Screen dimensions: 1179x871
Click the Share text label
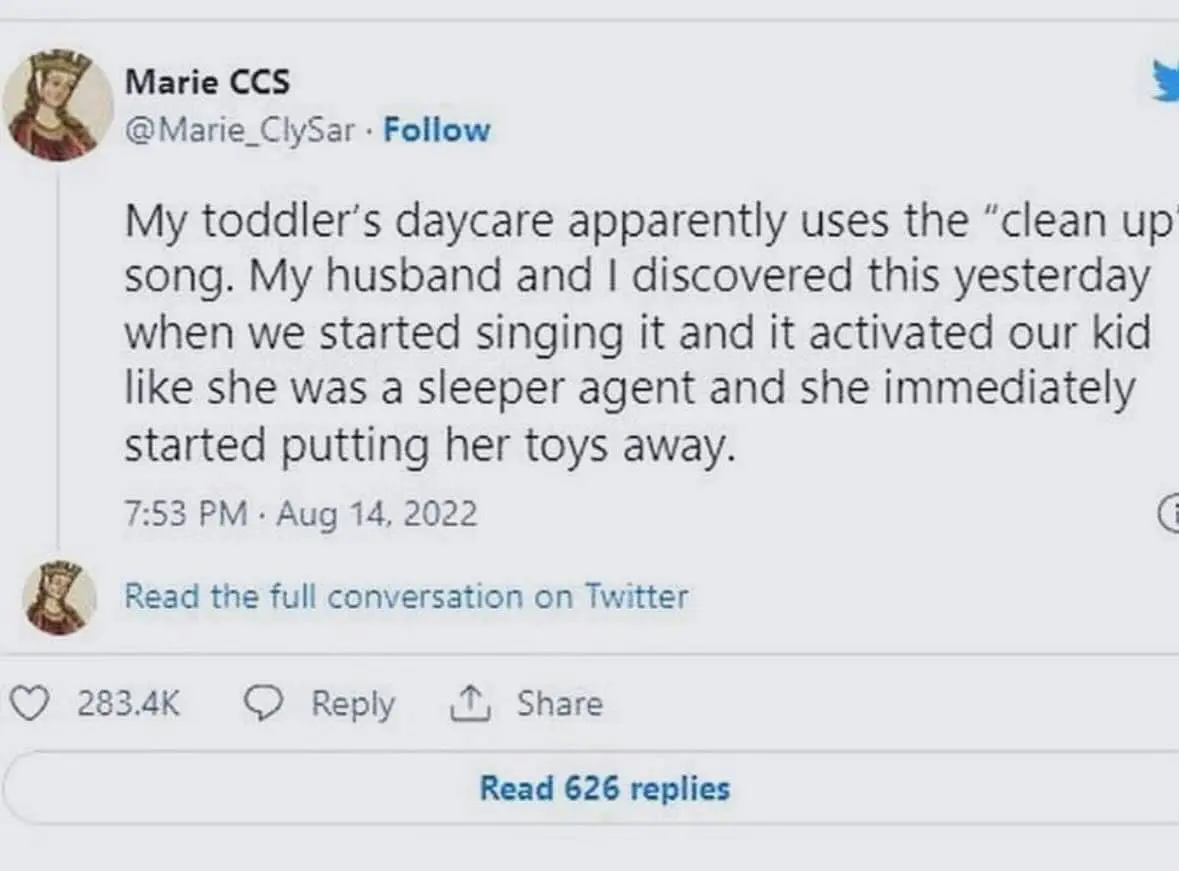coord(559,704)
